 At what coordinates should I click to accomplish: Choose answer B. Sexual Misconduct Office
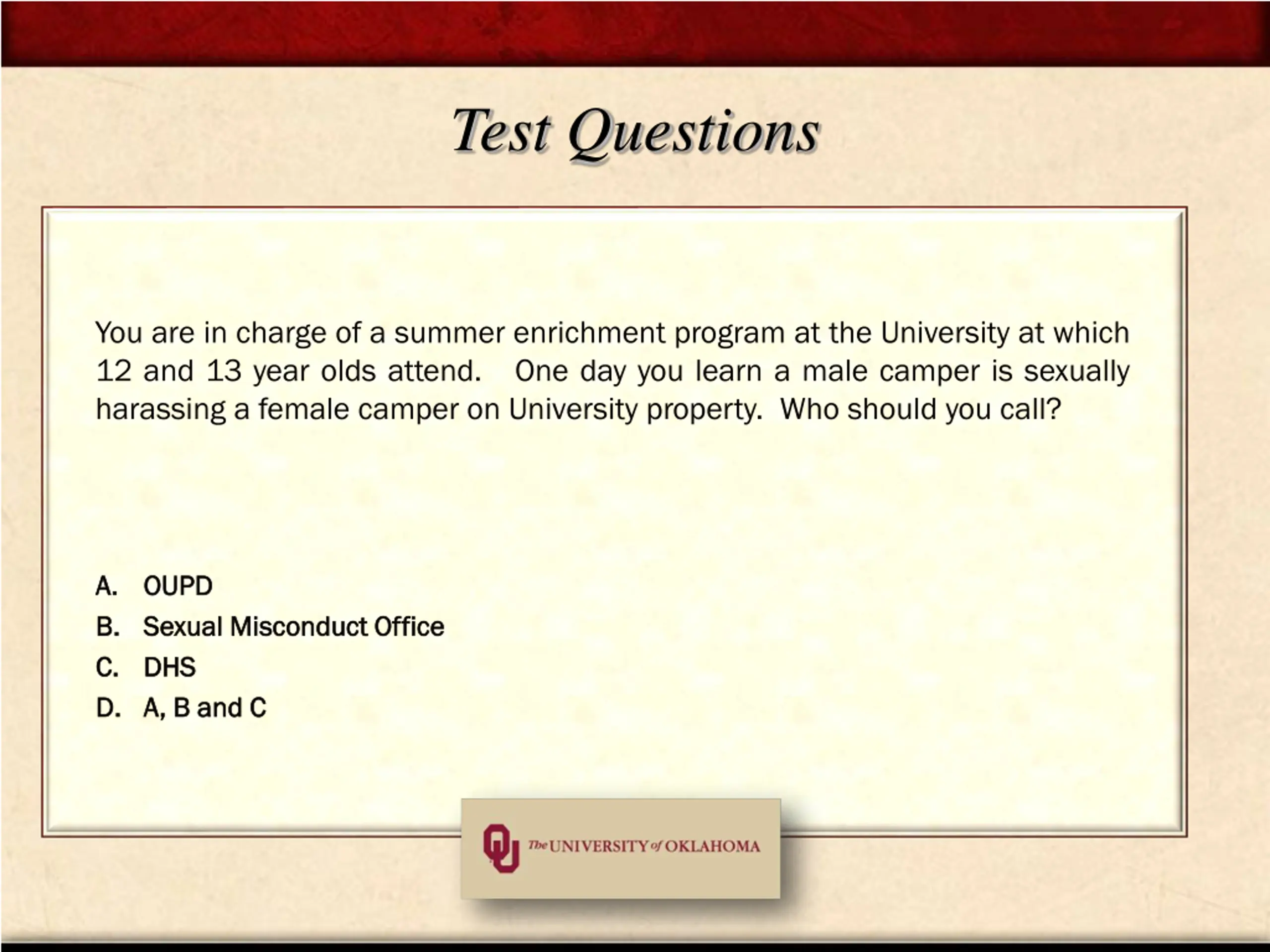click(270, 627)
